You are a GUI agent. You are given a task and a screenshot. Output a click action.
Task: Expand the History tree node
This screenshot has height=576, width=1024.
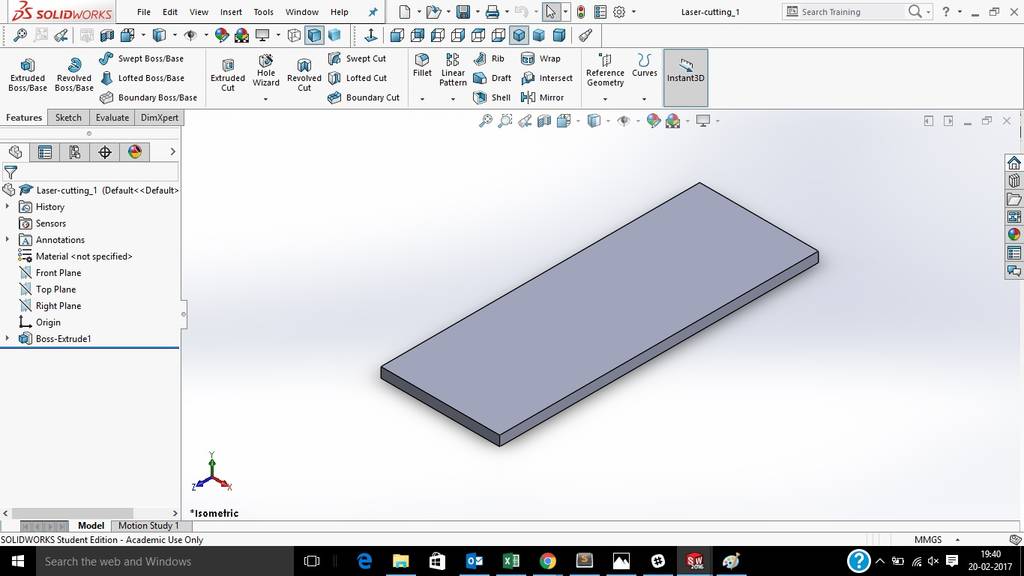7,206
